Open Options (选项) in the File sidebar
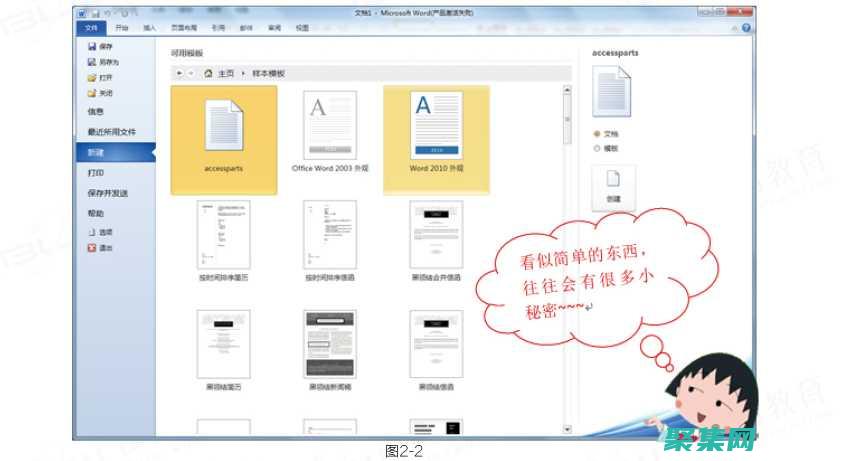Screen dimensions: 844x461 point(100,232)
